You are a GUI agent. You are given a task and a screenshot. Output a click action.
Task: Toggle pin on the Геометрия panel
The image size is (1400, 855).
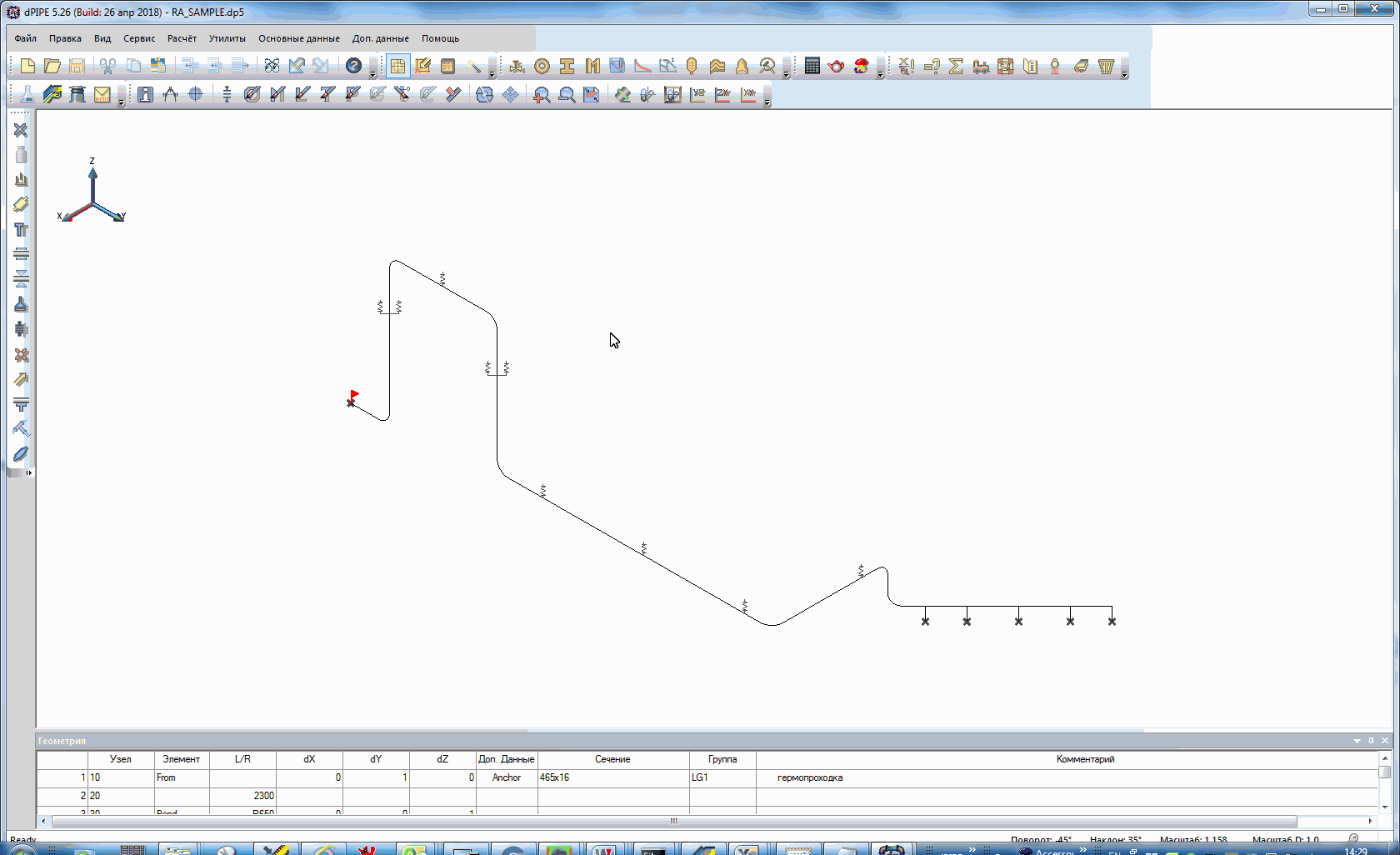pos(1371,740)
